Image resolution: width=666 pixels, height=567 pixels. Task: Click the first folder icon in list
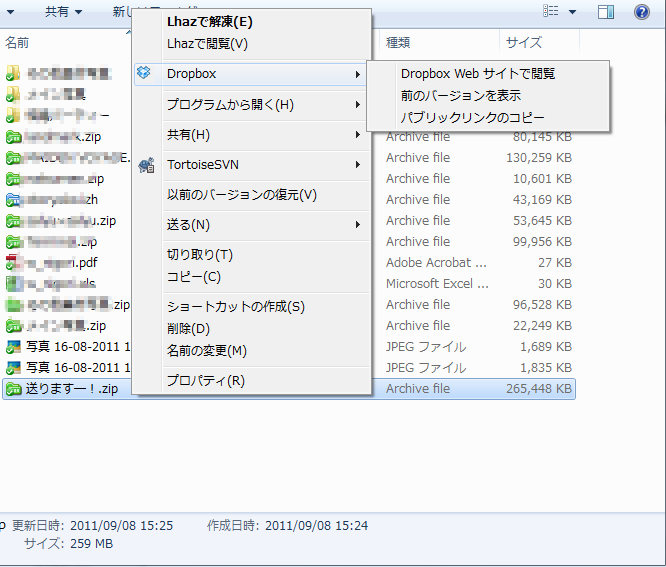13,73
